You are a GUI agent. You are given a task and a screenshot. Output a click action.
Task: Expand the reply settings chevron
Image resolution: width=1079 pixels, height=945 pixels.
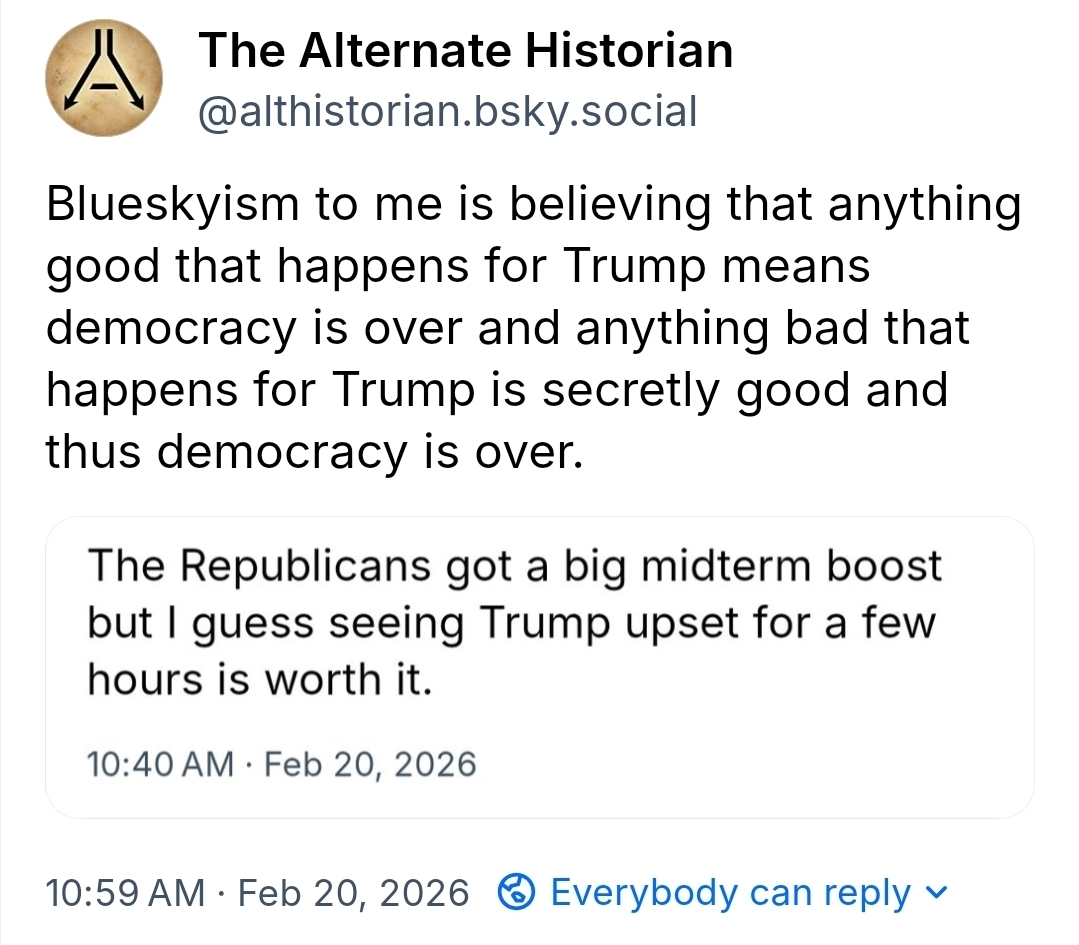point(935,891)
